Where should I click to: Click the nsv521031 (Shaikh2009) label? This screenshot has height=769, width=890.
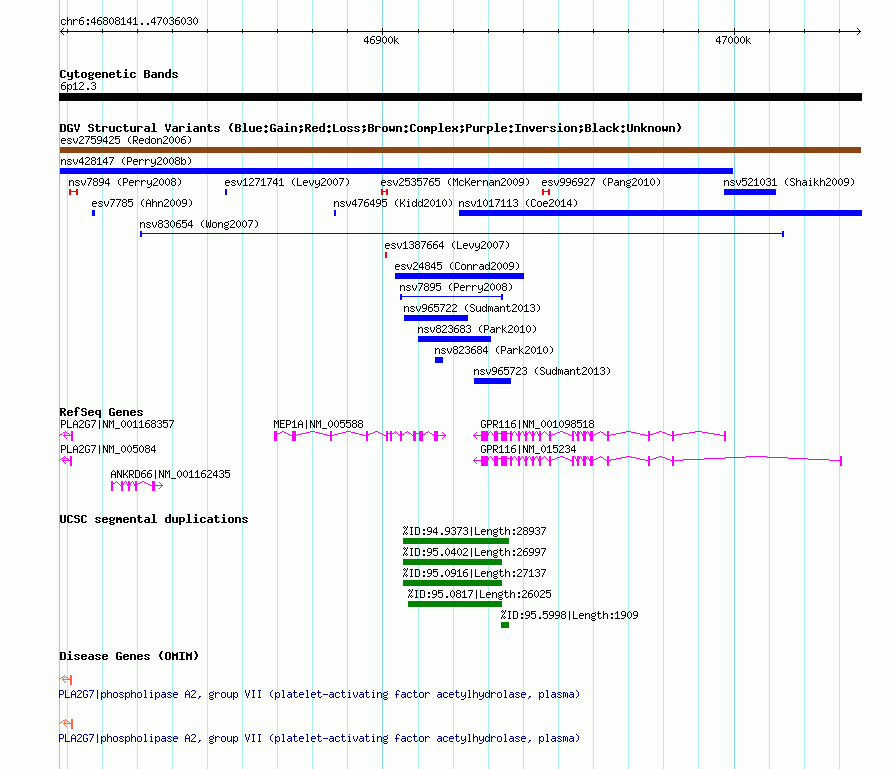pos(789,182)
